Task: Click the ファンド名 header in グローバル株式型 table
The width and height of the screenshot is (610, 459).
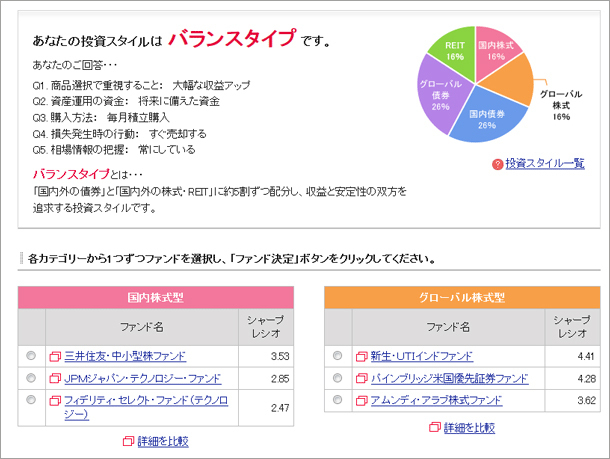Action: pyautogui.click(x=448, y=327)
